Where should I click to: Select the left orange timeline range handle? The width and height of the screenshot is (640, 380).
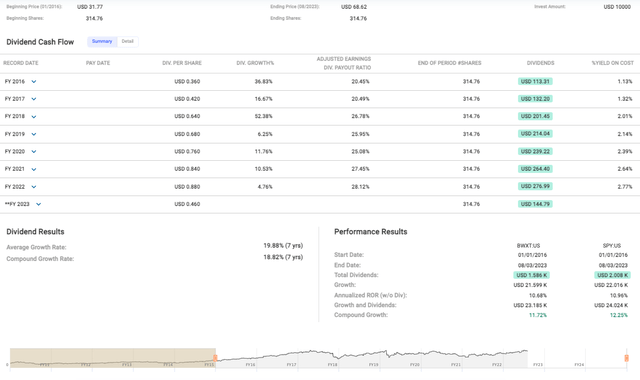click(215, 358)
